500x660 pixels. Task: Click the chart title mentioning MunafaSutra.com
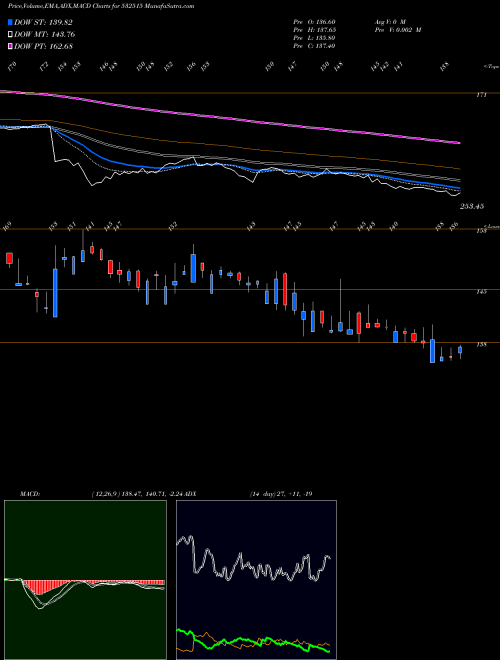pyautogui.click(x=101, y=6)
